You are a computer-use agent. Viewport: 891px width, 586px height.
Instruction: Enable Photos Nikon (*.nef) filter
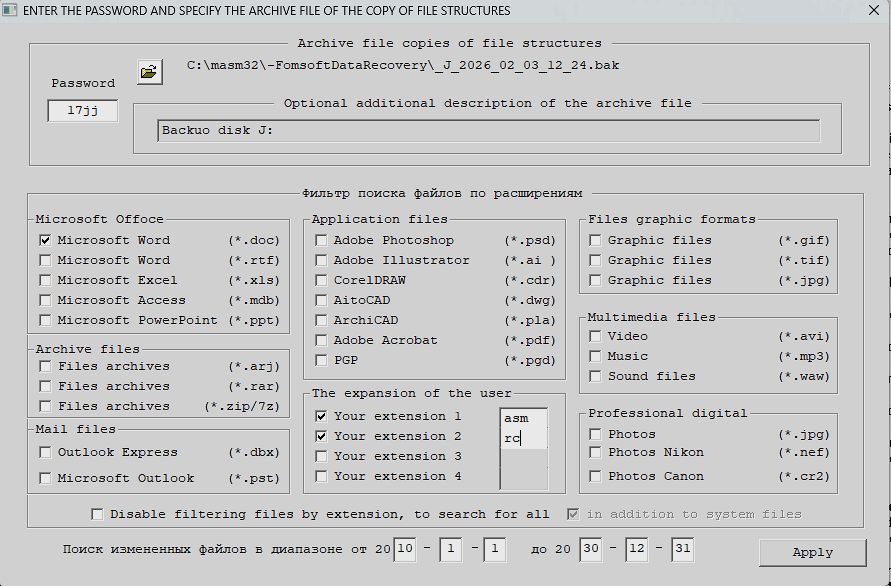(595, 451)
